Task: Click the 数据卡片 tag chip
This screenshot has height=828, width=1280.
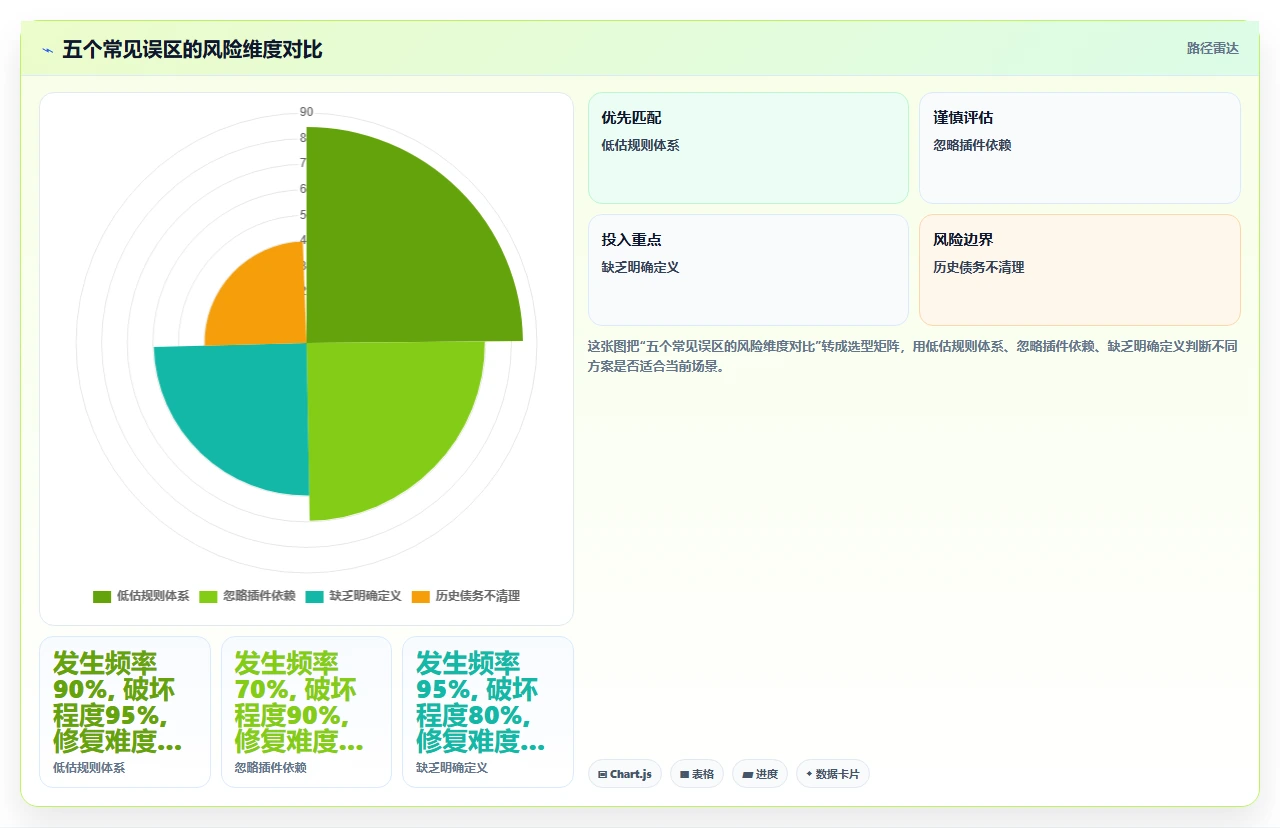Action: (833, 774)
